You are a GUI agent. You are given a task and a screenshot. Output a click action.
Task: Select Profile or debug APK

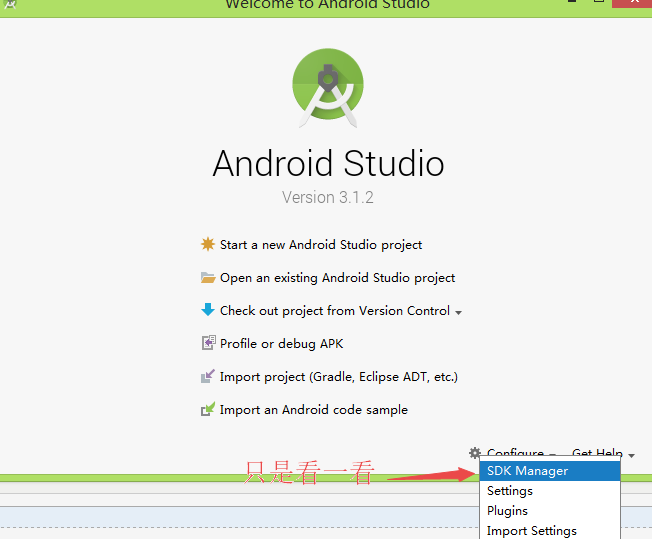click(282, 344)
